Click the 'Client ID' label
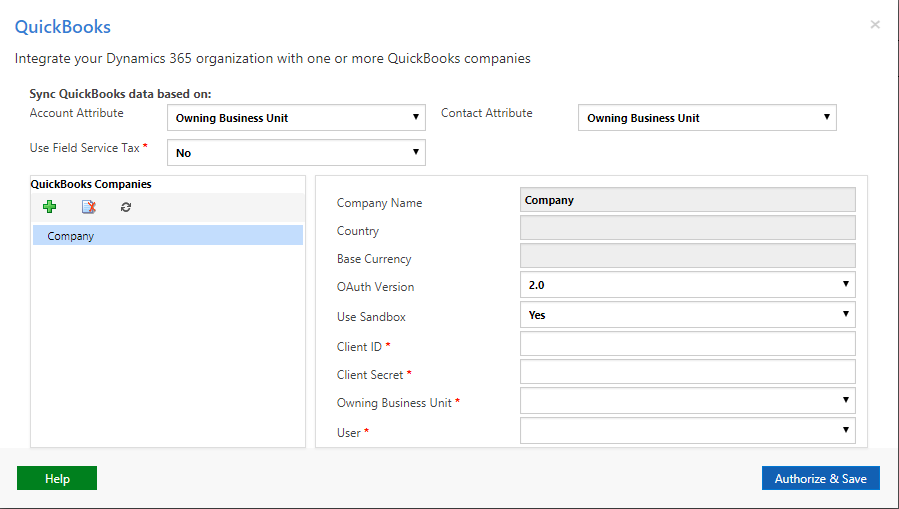899x509 pixels. (359, 347)
